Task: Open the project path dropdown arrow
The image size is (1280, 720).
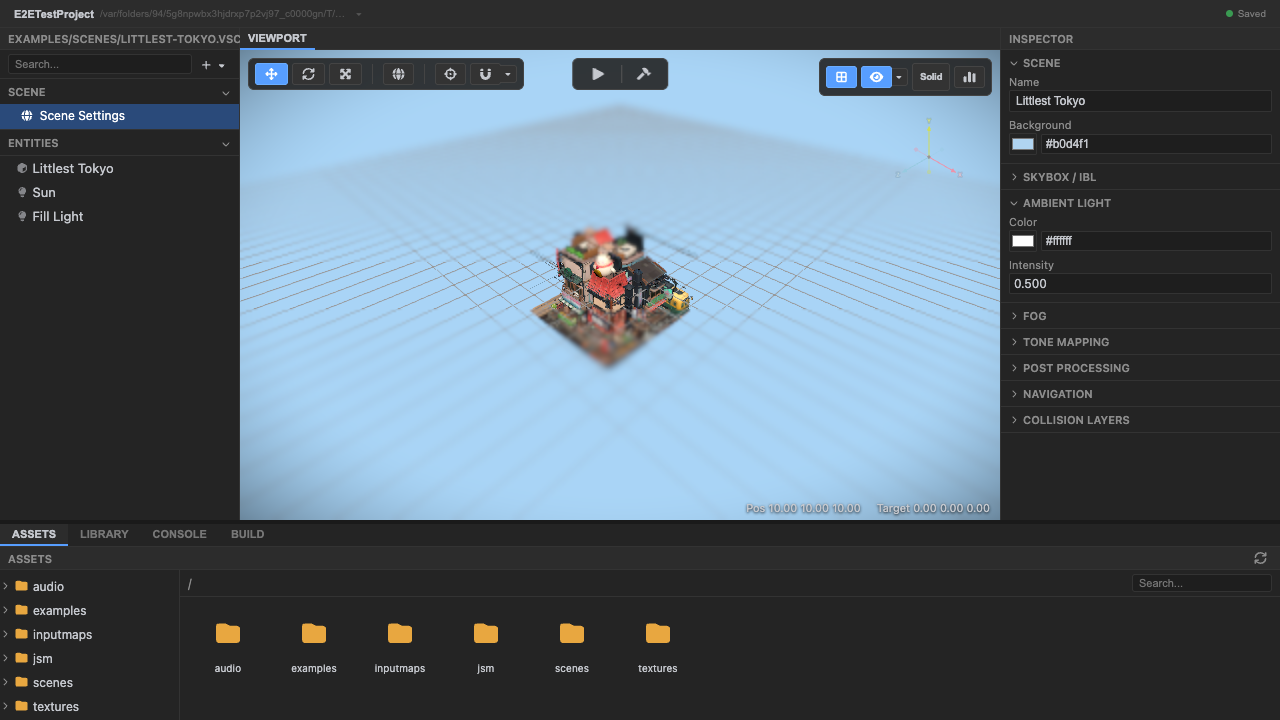Action: click(358, 14)
